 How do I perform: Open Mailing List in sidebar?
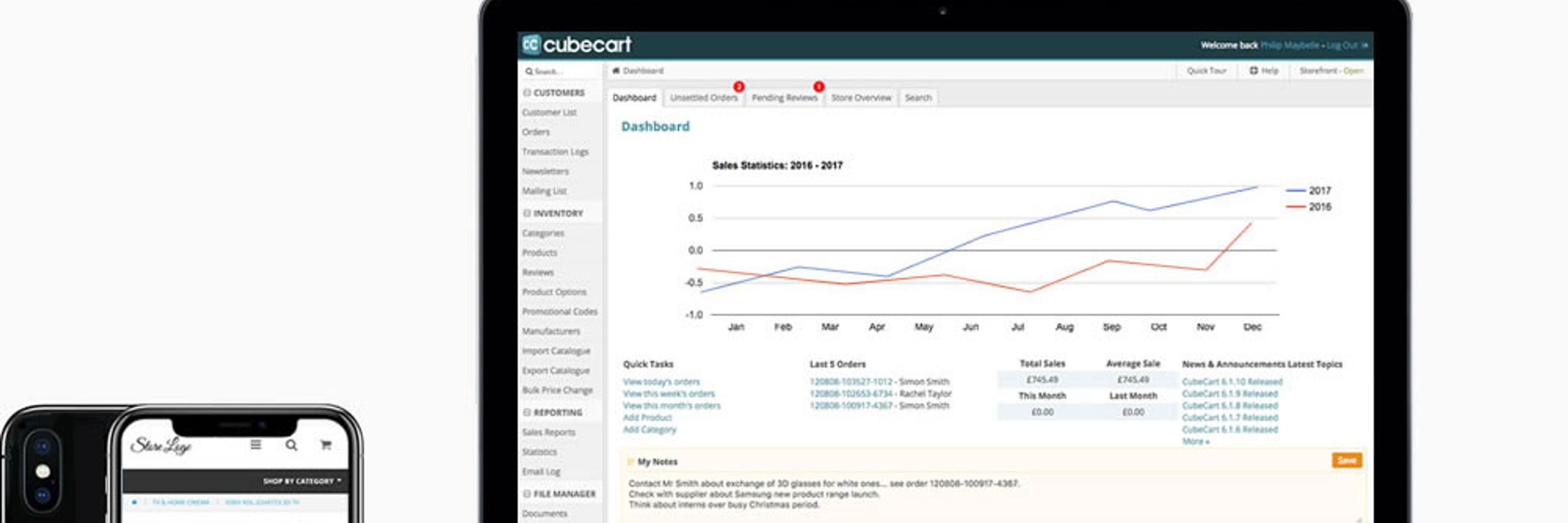point(544,191)
